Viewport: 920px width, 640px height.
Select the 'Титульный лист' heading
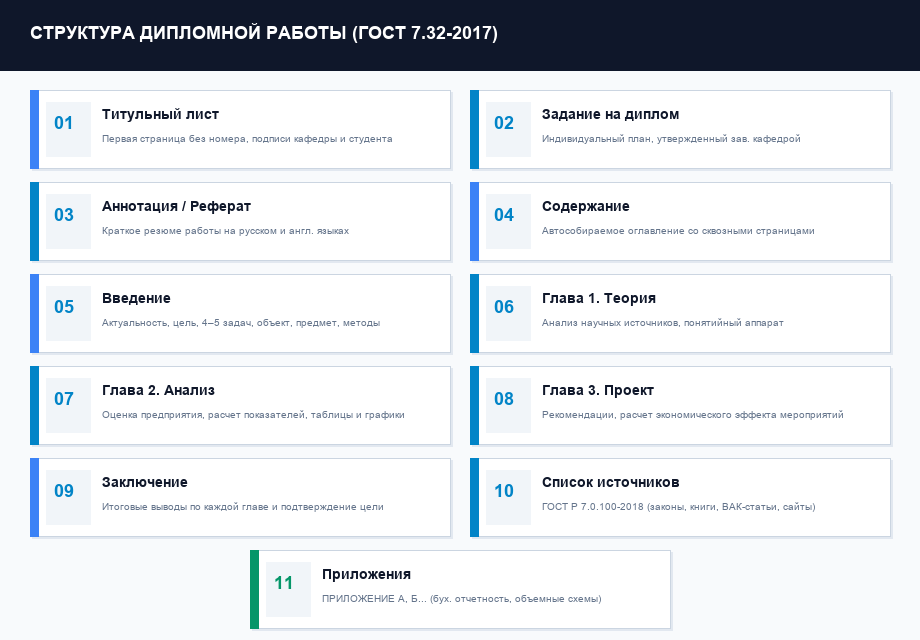coord(160,114)
